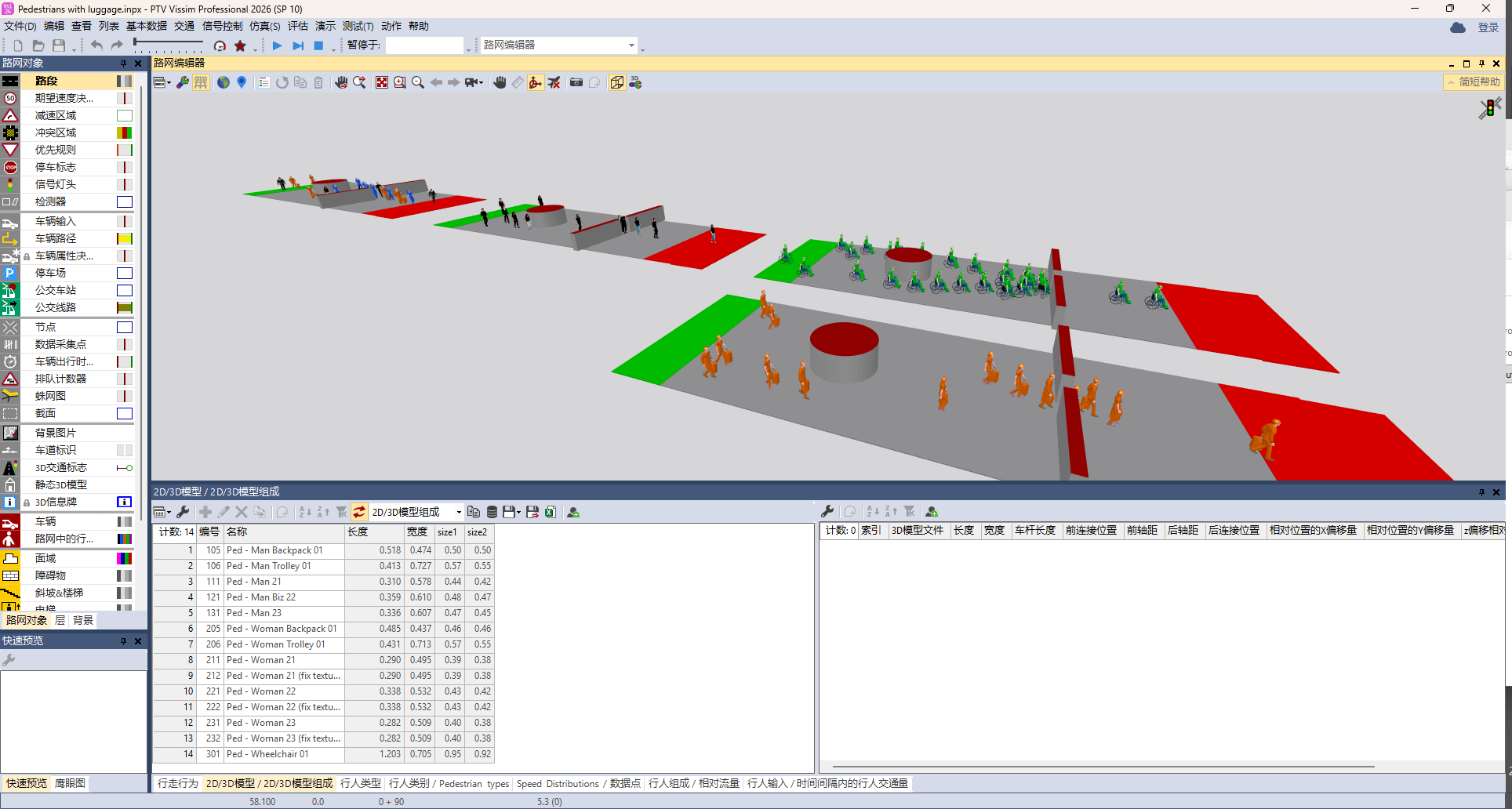The width and height of the screenshot is (1512, 809).
Task: Expand network editor layout selection dropdown
Action: point(169,82)
